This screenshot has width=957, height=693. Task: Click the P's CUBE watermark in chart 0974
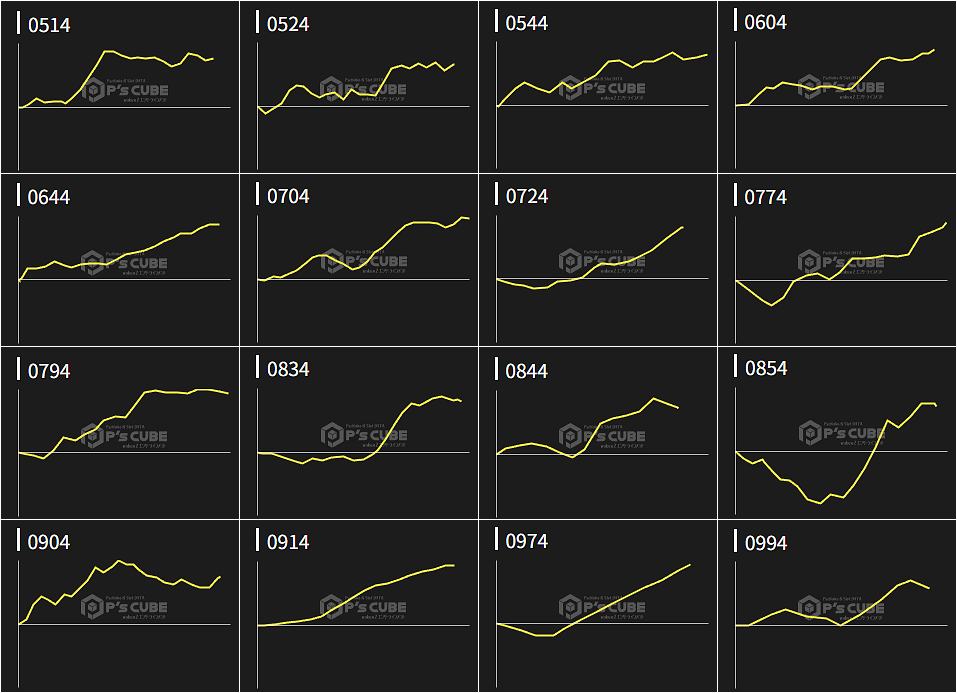pyautogui.click(x=602, y=606)
